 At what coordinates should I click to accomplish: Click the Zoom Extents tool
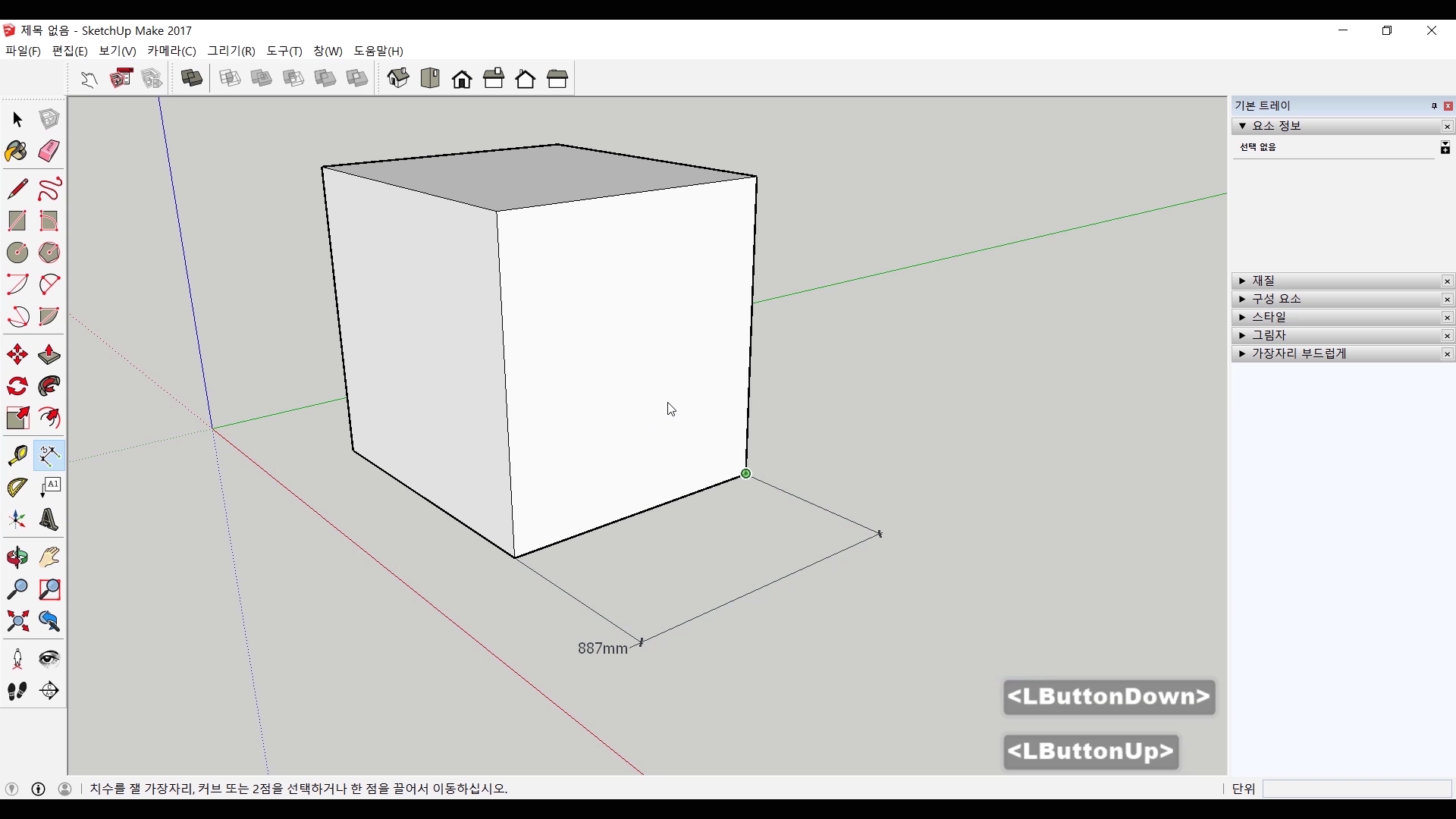coord(17,622)
